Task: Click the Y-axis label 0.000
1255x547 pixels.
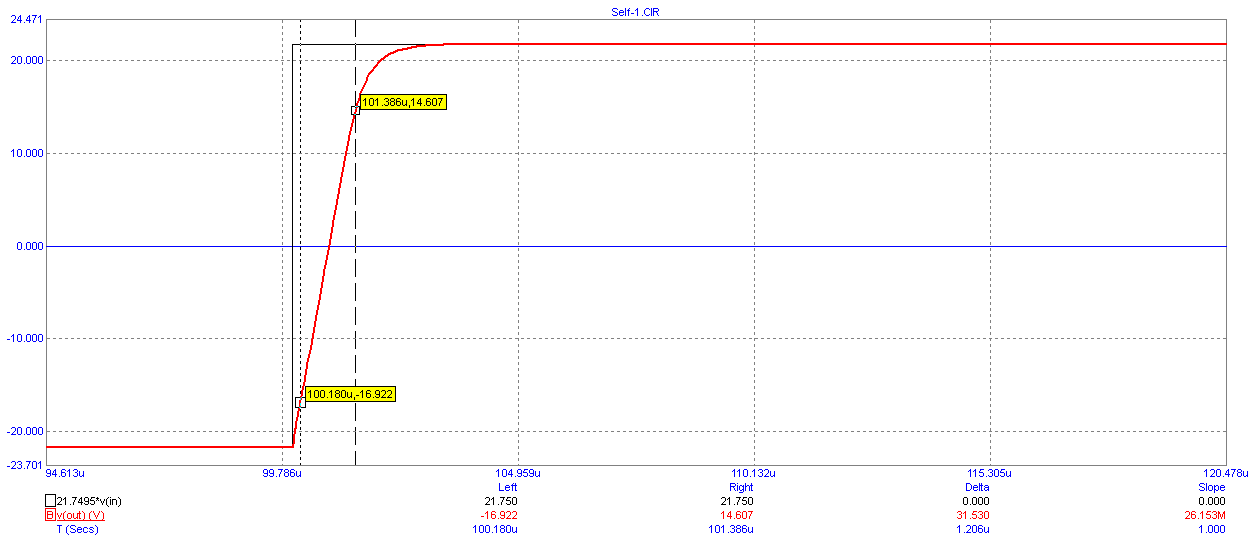Action: click(x=30, y=246)
